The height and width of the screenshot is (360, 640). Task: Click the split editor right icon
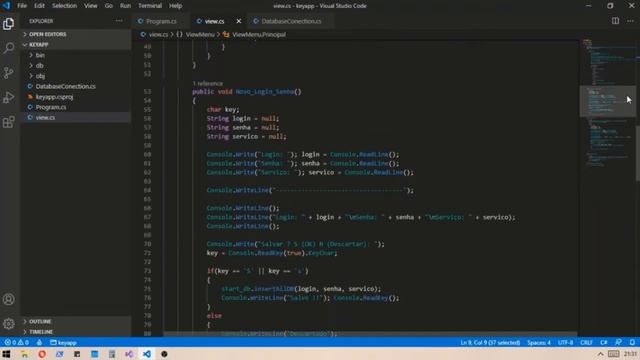pyautogui.click(x=615, y=21)
